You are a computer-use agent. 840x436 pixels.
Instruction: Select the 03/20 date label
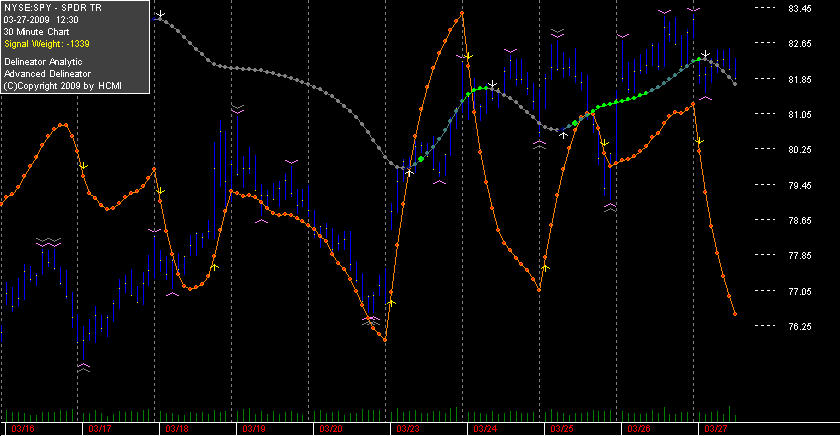click(x=331, y=429)
